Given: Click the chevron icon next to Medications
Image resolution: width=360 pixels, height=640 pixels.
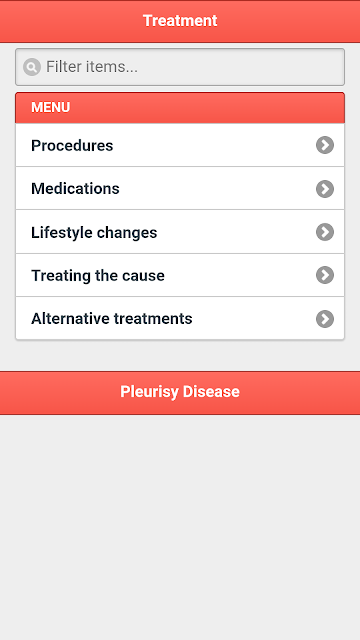Looking at the screenshot, I should [325, 189].
